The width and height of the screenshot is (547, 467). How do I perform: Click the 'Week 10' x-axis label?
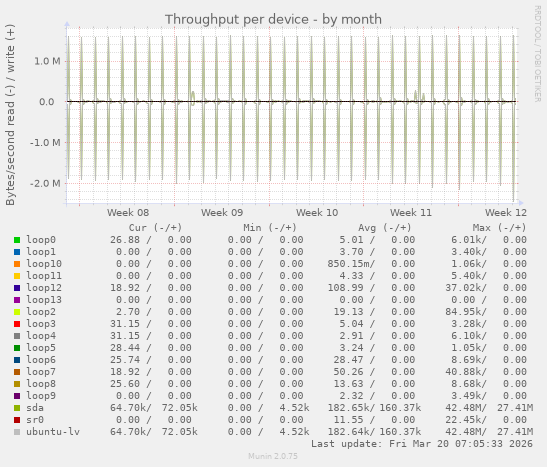tap(317, 212)
